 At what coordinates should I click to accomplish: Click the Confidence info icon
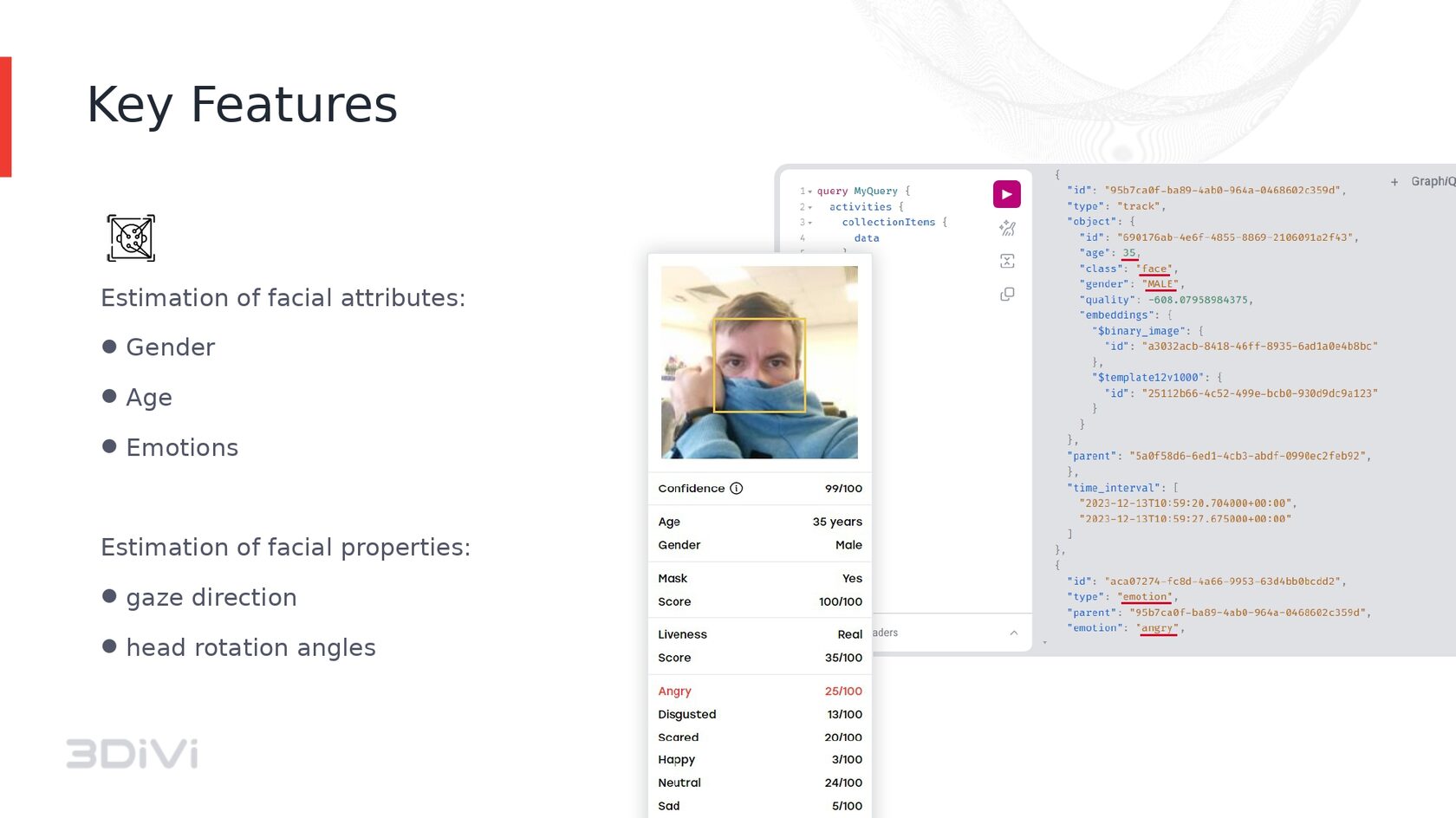[x=736, y=488]
